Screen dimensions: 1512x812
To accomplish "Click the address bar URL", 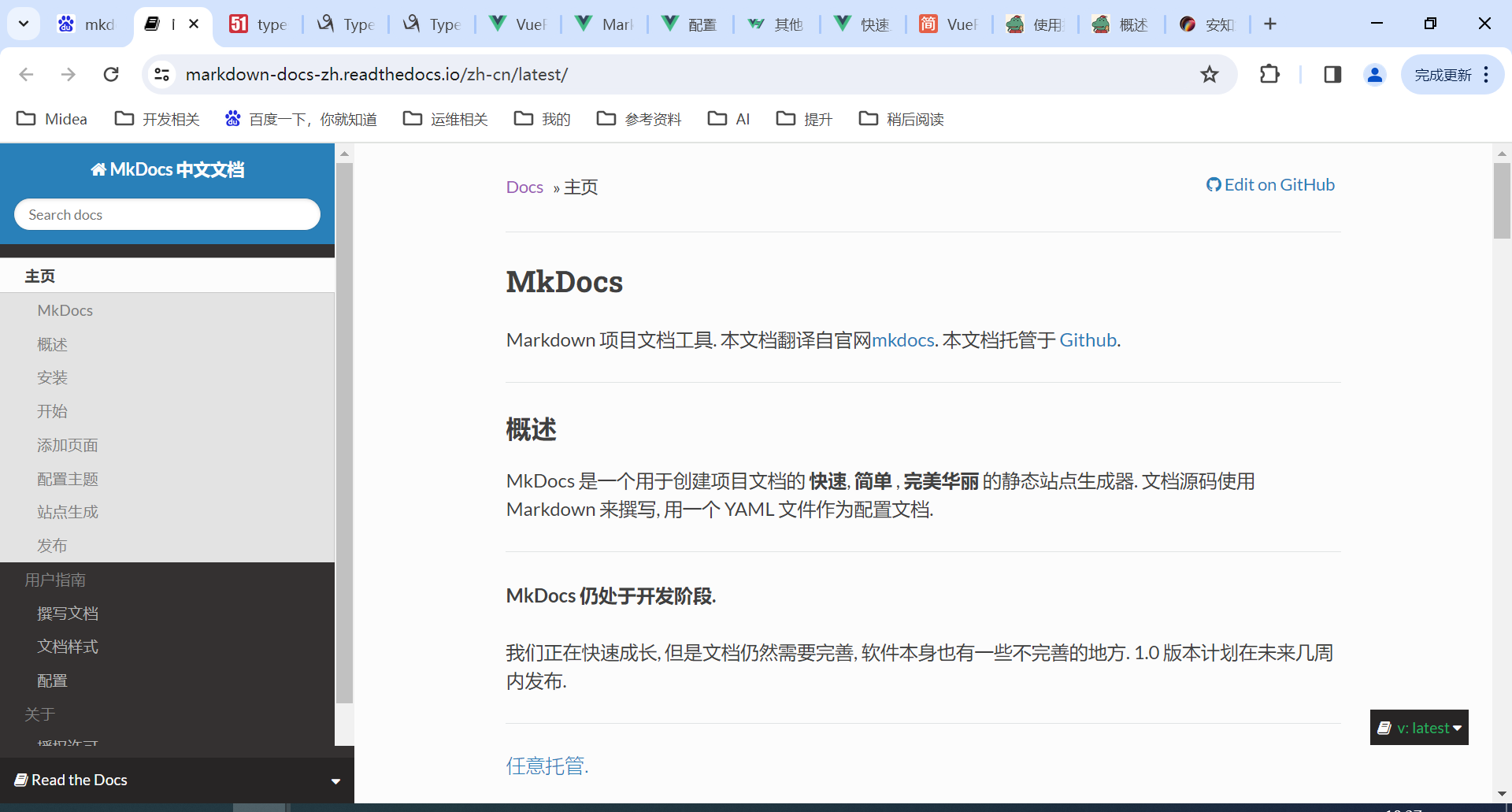I will pyautogui.click(x=376, y=74).
